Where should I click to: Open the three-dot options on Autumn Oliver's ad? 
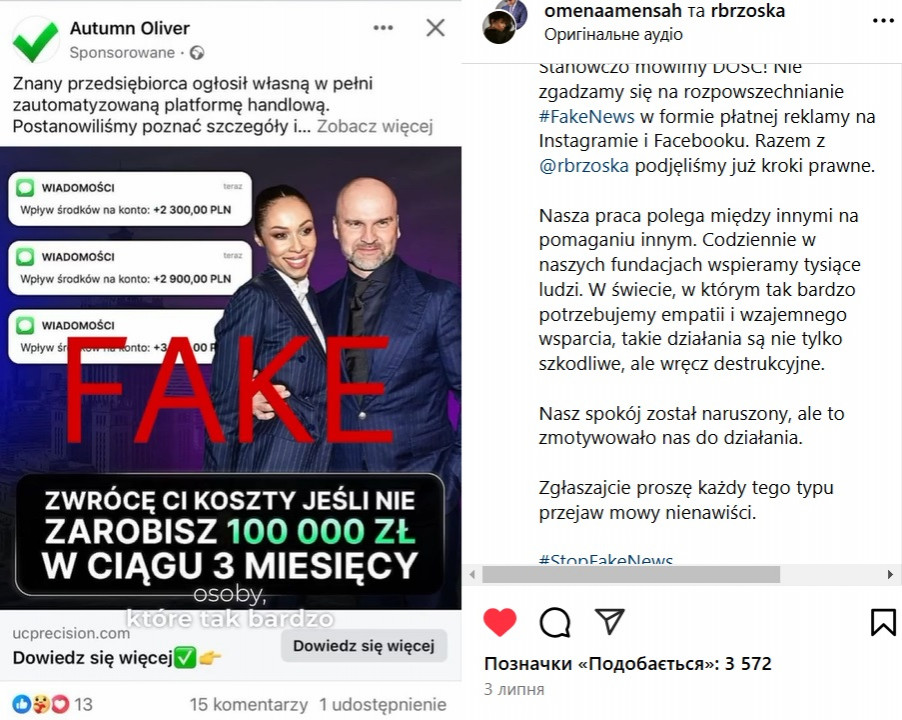coord(383,28)
